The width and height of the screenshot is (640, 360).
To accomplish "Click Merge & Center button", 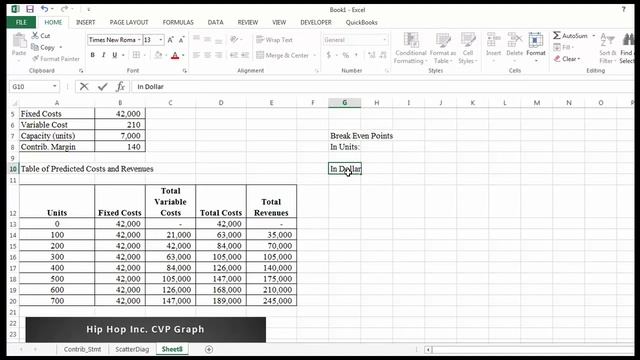I will coord(282,55).
